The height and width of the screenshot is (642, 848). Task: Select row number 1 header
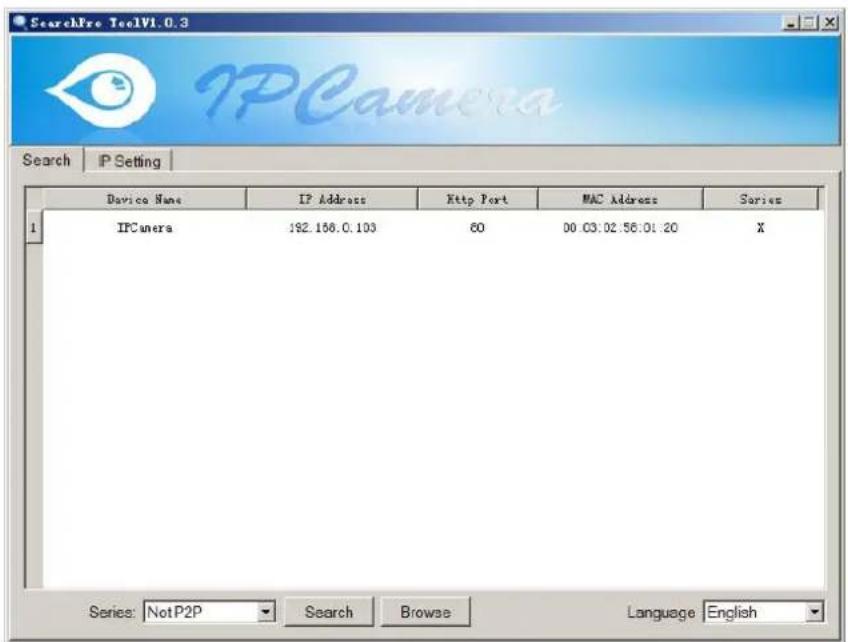pos(34,227)
